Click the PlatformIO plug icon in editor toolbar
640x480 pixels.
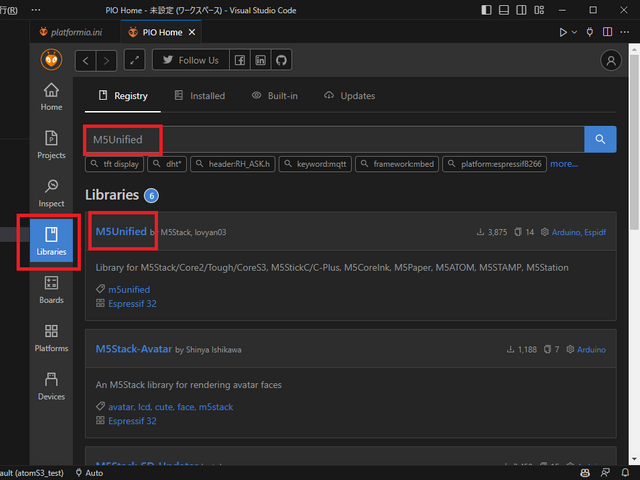pos(589,32)
